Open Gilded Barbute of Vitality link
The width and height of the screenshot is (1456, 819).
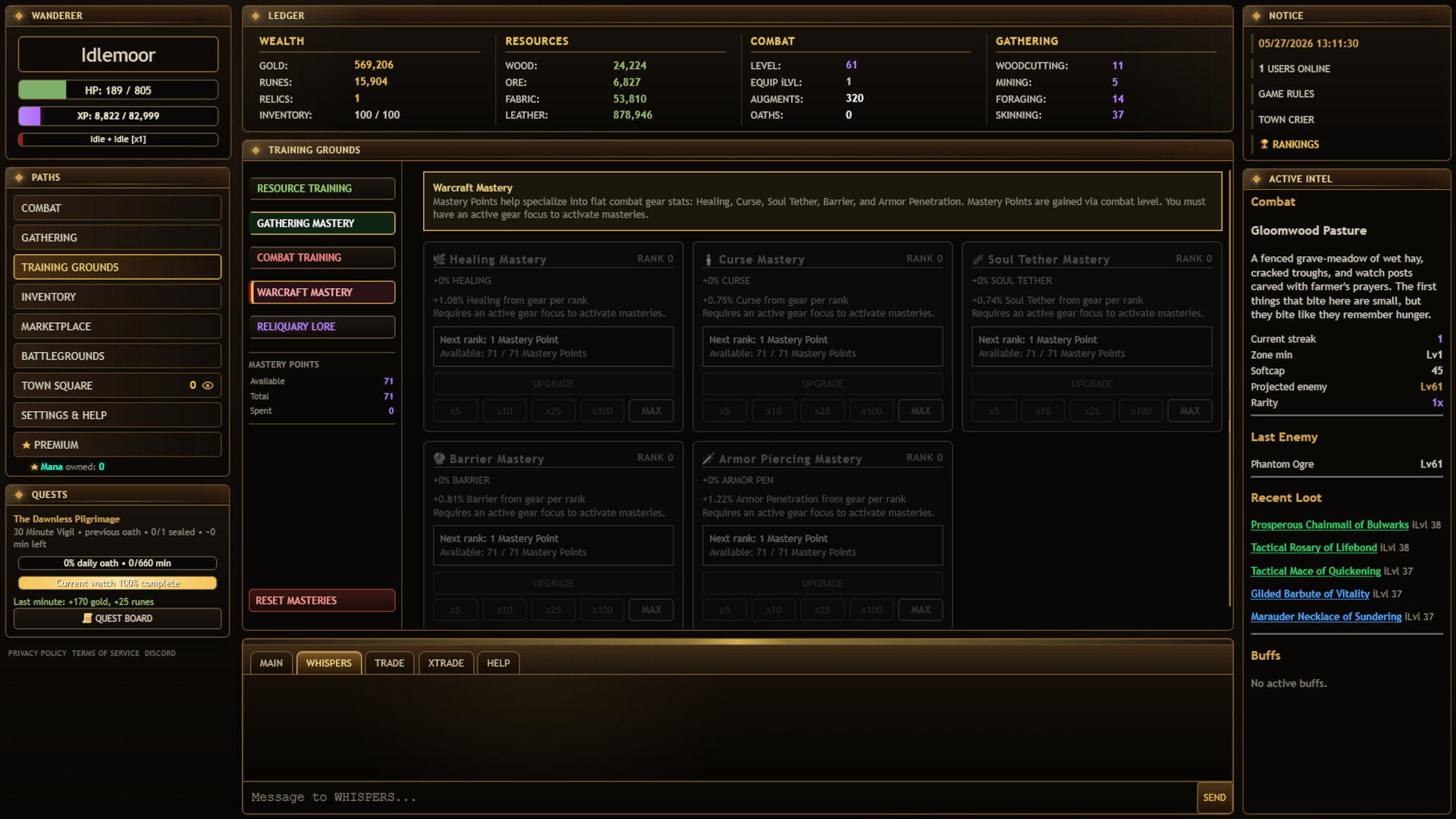pyautogui.click(x=1310, y=594)
